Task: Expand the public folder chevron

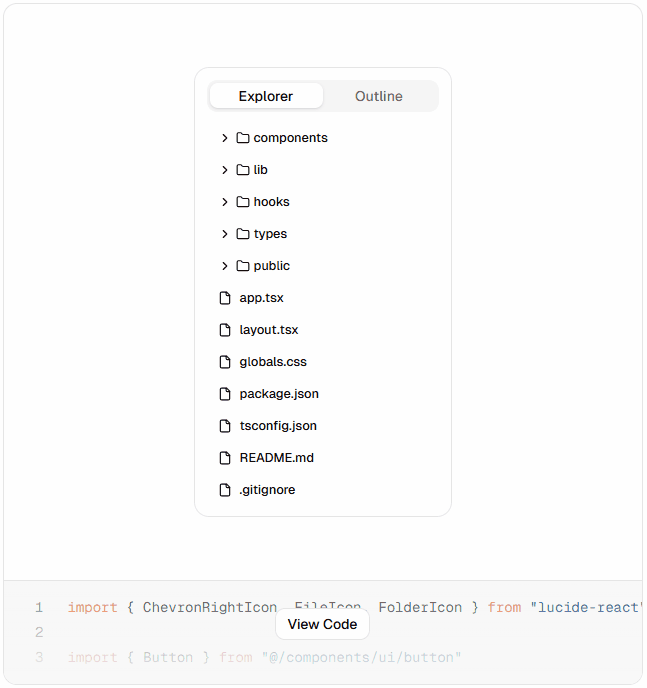Action: (225, 266)
